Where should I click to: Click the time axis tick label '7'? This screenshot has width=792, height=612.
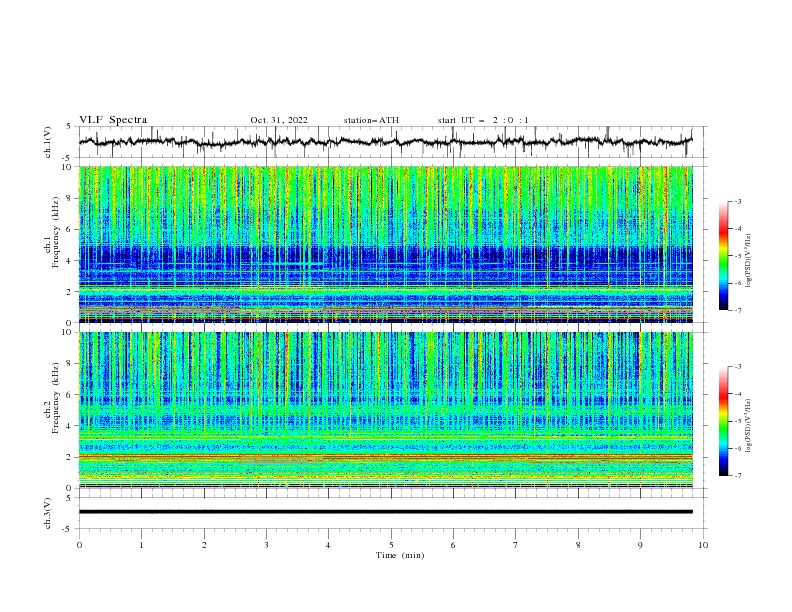pyautogui.click(x=516, y=545)
